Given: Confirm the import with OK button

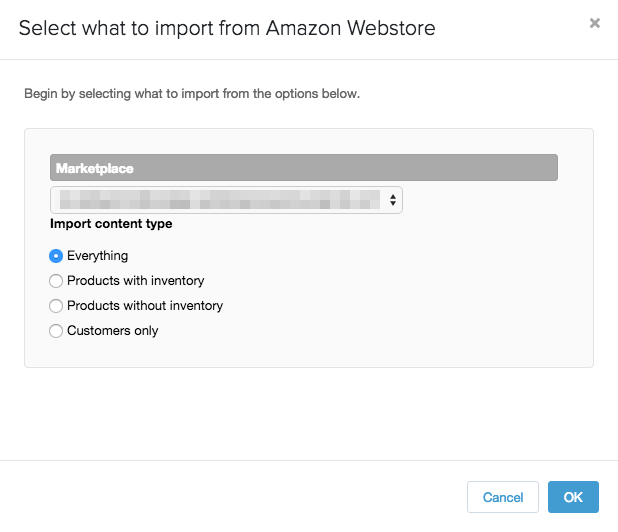Looking at the screenshot, I should [573, 497].
